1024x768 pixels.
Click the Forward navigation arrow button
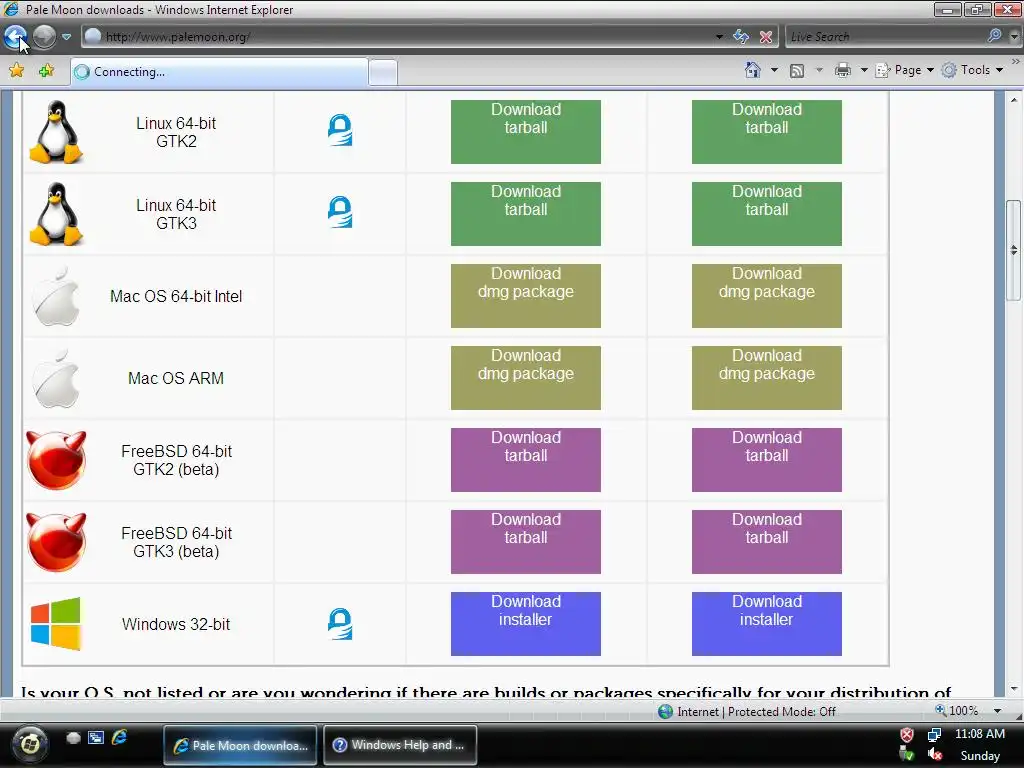(44, 37)
